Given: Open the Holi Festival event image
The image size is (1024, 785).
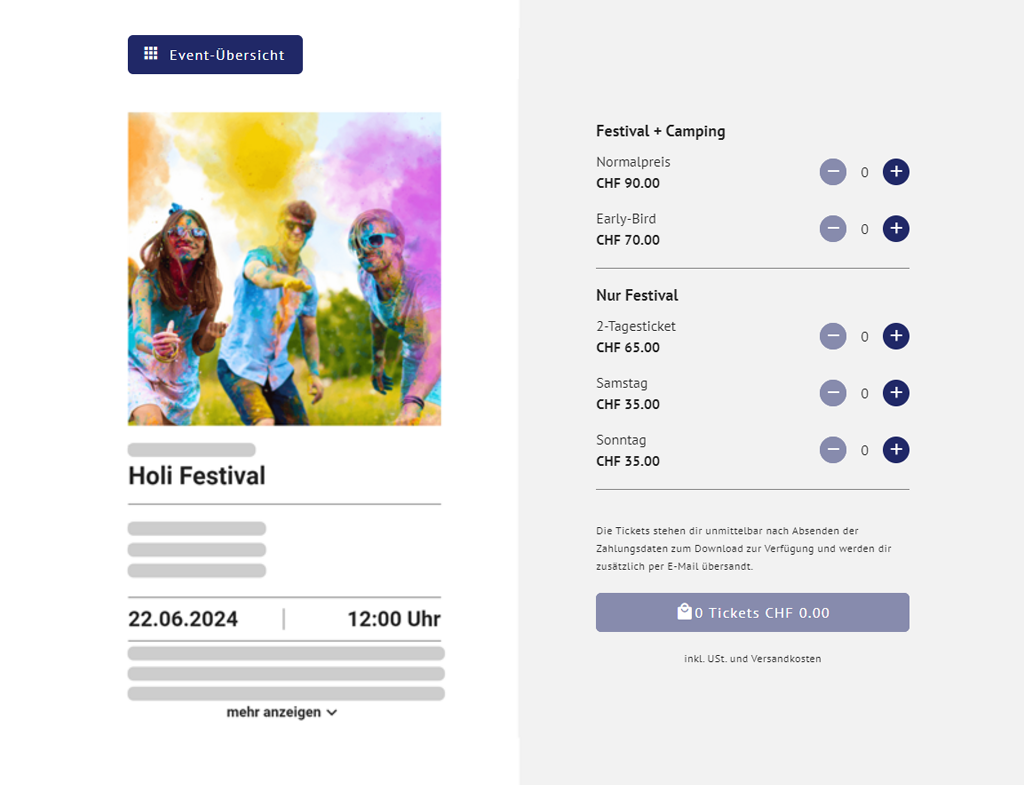Looking at the screenshot, I should click(284, 269).
